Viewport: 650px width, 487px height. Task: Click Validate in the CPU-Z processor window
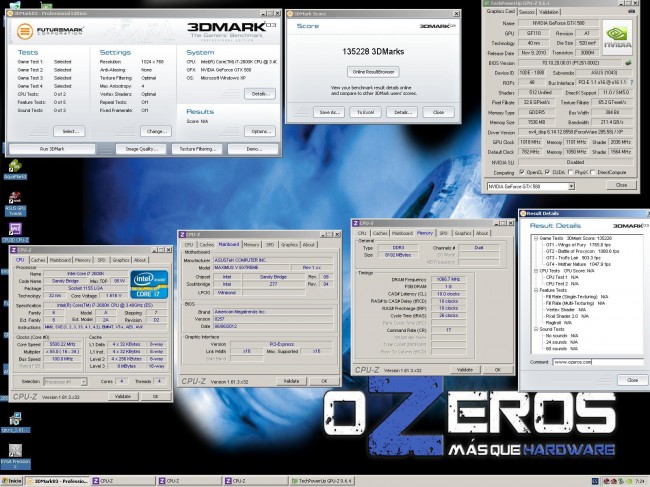point(123,396)
